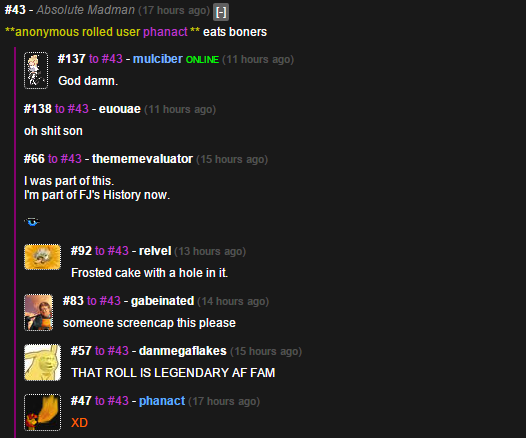
Task: Follow pink phanact link in rolled message
Action: pos(165,32)
